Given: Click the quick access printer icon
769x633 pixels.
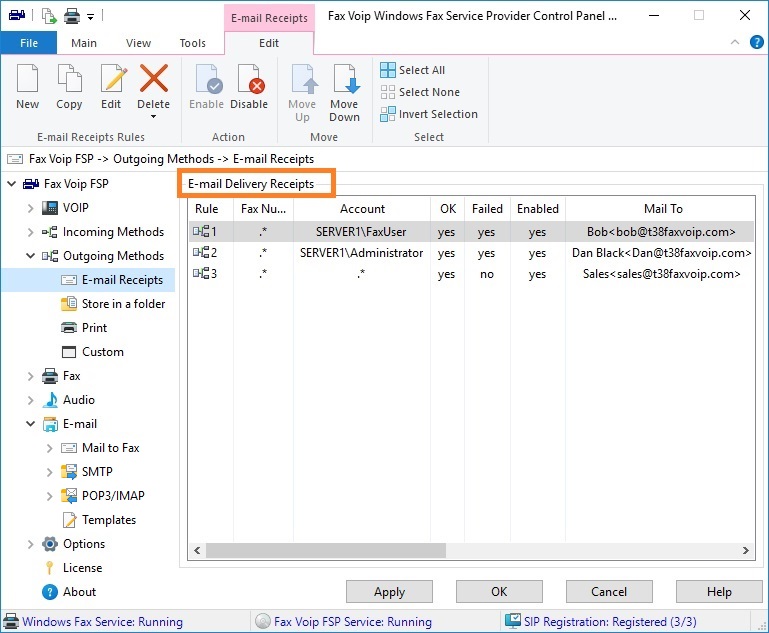Looking at the screenshot, I should click(x=72, y=16).
